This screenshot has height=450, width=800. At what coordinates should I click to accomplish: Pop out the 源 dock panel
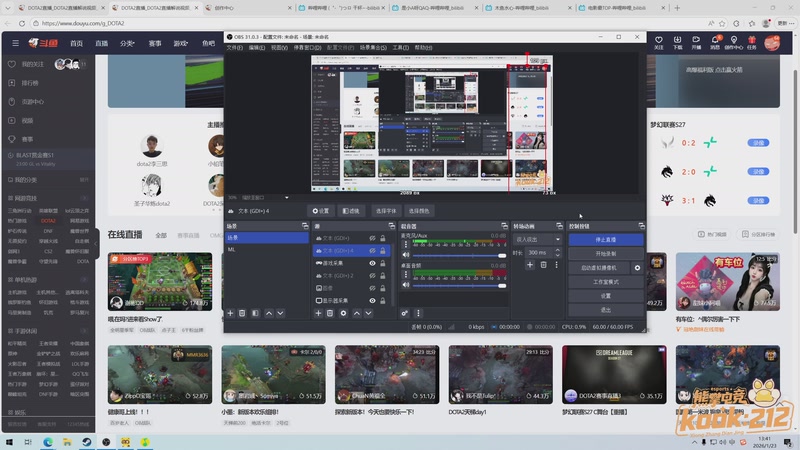tap(391, 226)
